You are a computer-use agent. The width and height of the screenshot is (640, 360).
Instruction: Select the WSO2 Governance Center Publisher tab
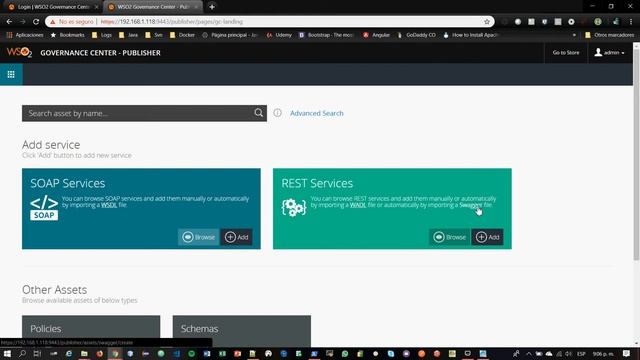click(x=153, y=7)
